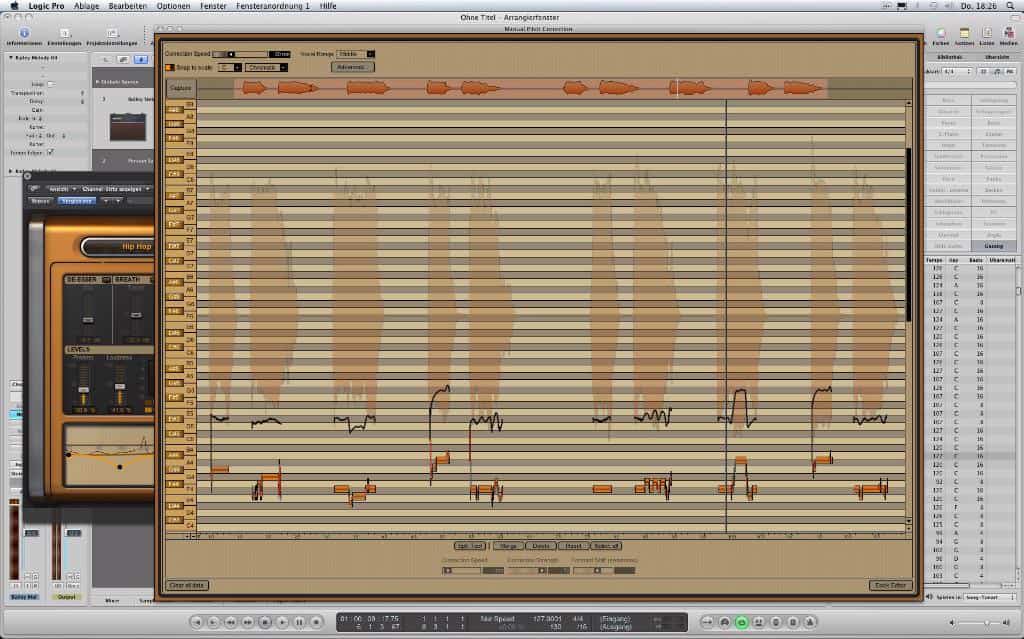
Task: Expand the Ansicht dropdown in plugin window
Action: point(61,189)
